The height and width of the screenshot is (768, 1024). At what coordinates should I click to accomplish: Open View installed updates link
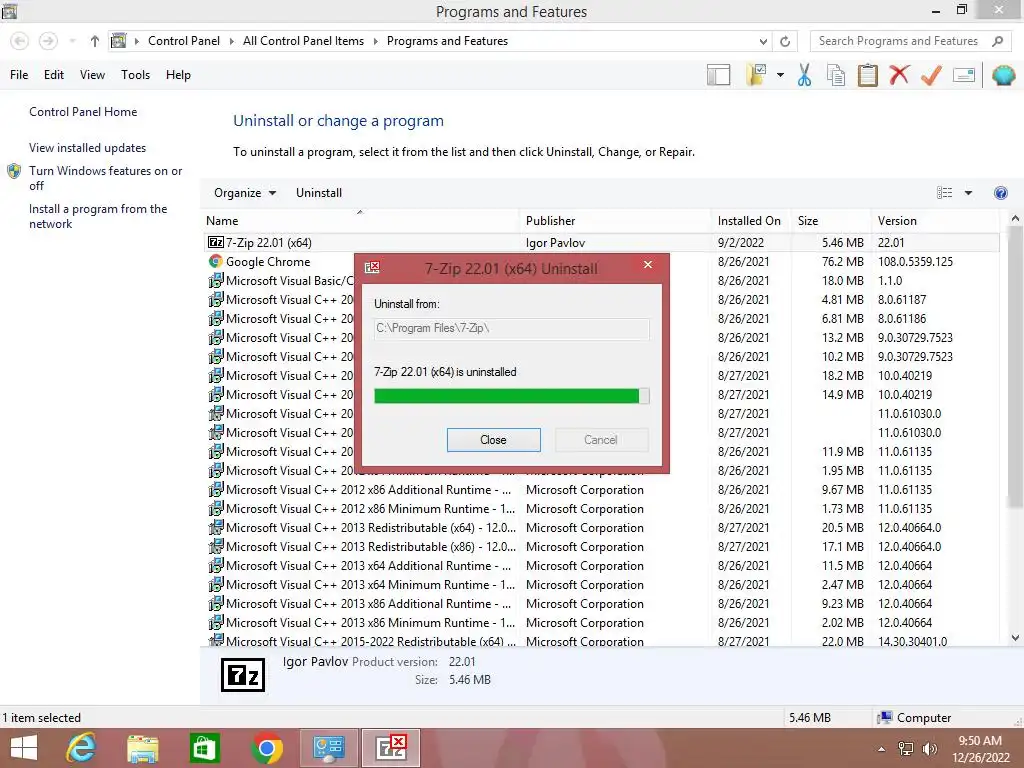coord(88,148)
